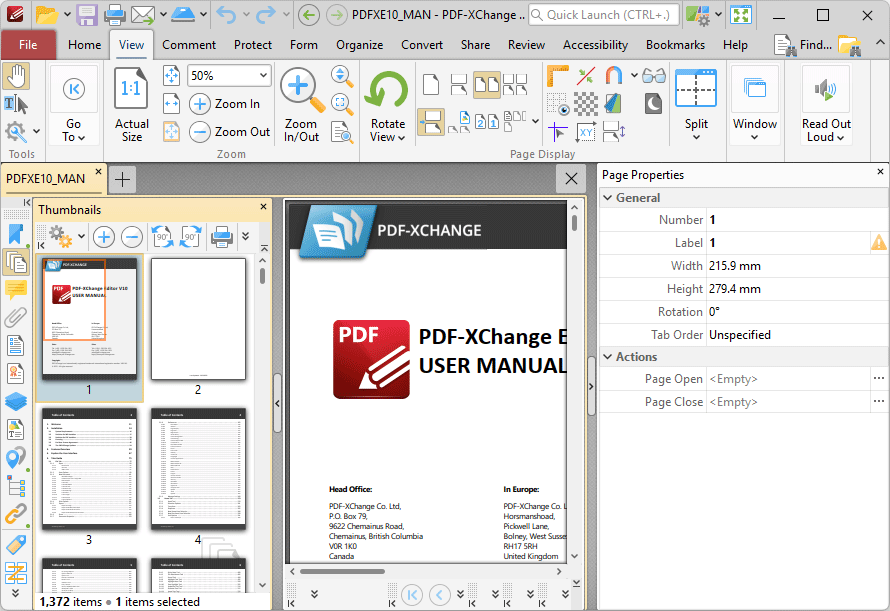Click the Save floppy disk icon
This screenshot has height=611, width=890.
coord(87,15)
